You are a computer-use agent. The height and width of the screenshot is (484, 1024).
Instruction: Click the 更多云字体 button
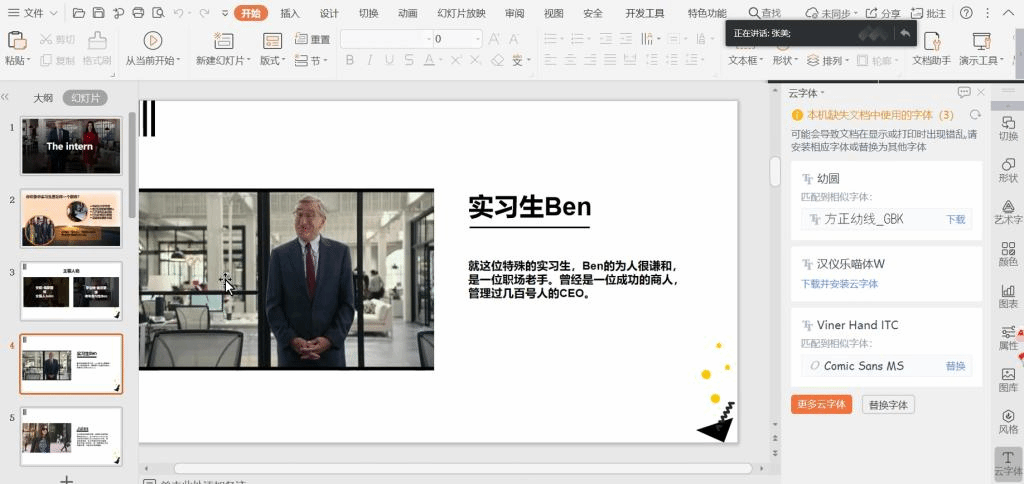(821, 404)
